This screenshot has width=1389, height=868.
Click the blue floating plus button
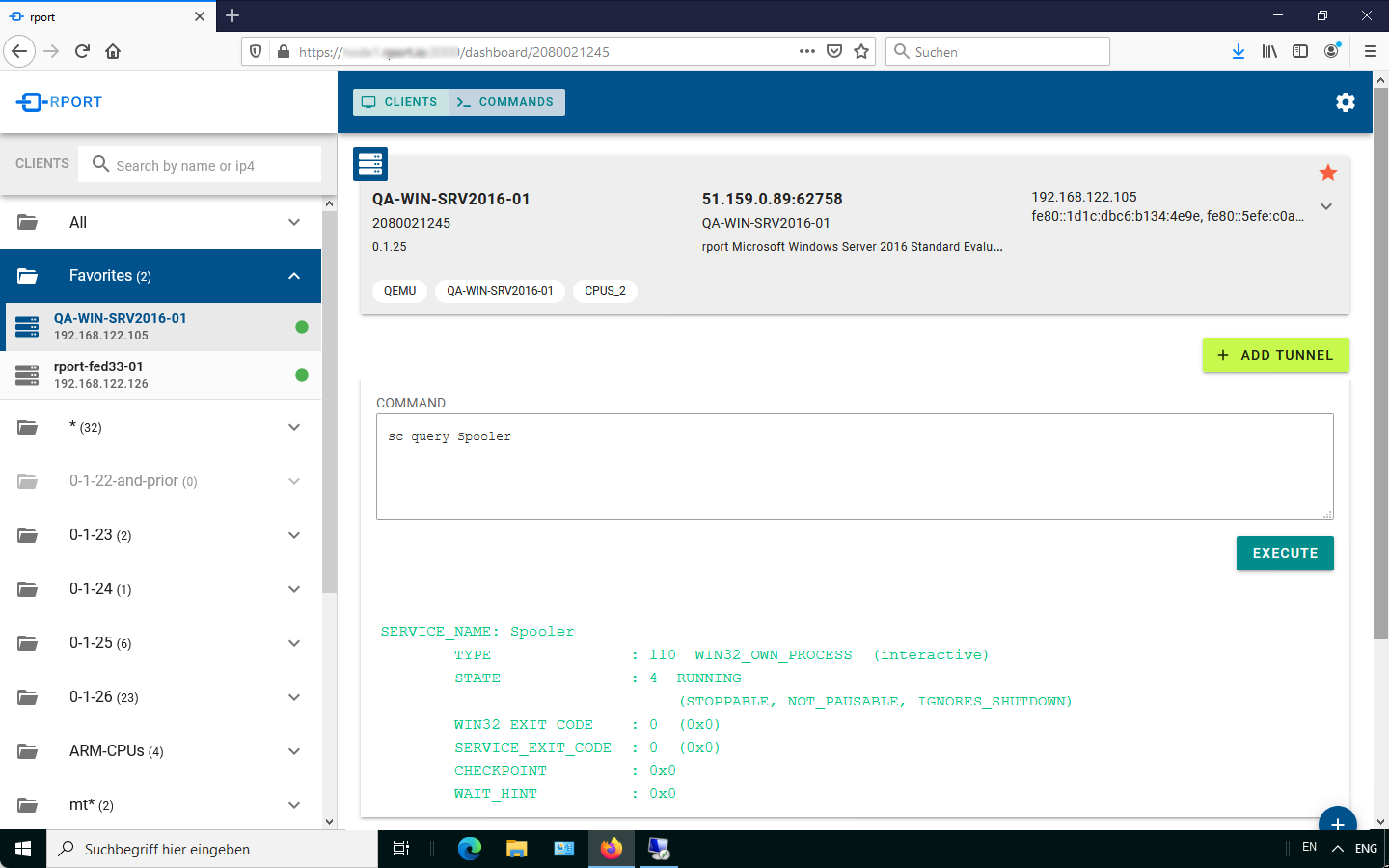click(x=1337, y=823)
